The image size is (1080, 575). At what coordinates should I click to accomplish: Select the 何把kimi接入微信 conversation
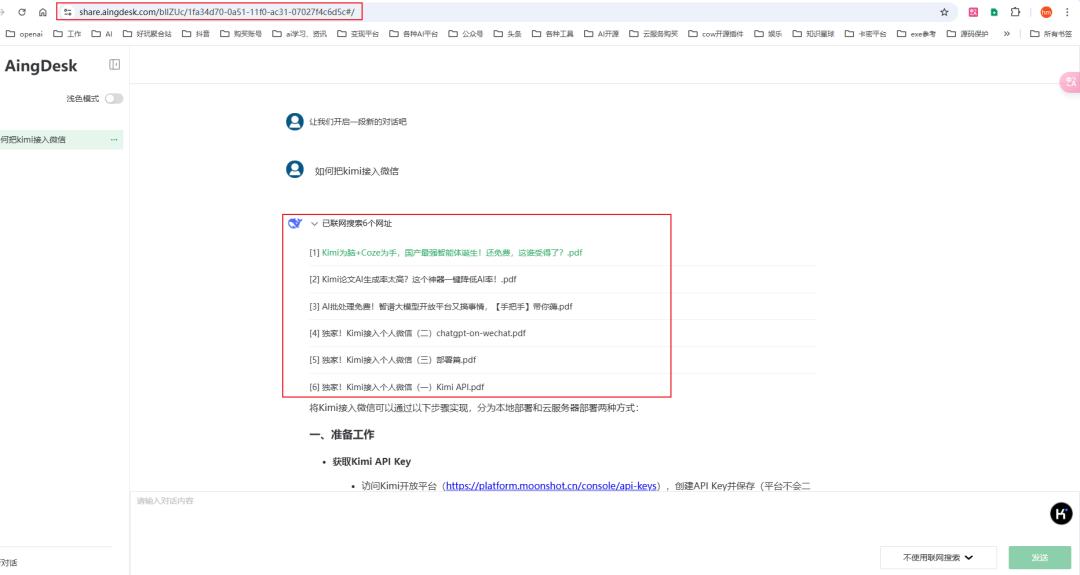pyautogui.click(x=61, y=140)
